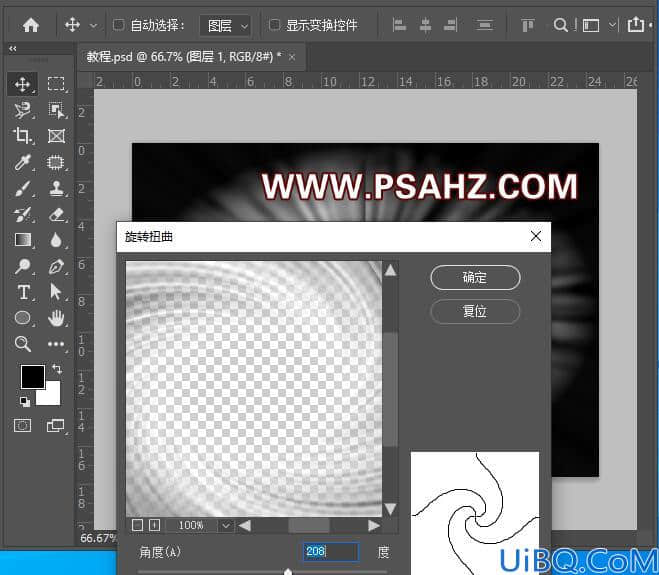Screen dimensions: 659x575
Task: Switch to the 教程.psd document tab
Action: tap(184, 57)
